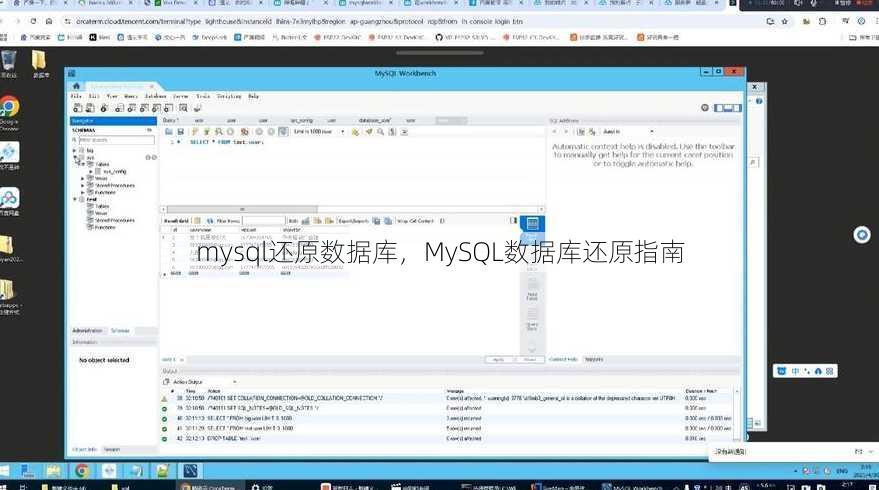Save the script with the disk icon
This screenshot has width=879, height=490.
pyautogui.click(x=181, y=132)
